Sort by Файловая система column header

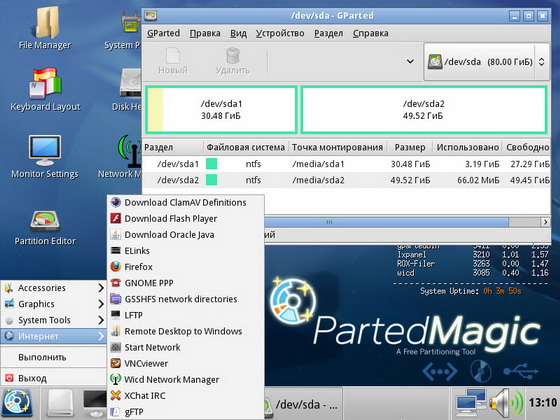click(x=246, y=147)
